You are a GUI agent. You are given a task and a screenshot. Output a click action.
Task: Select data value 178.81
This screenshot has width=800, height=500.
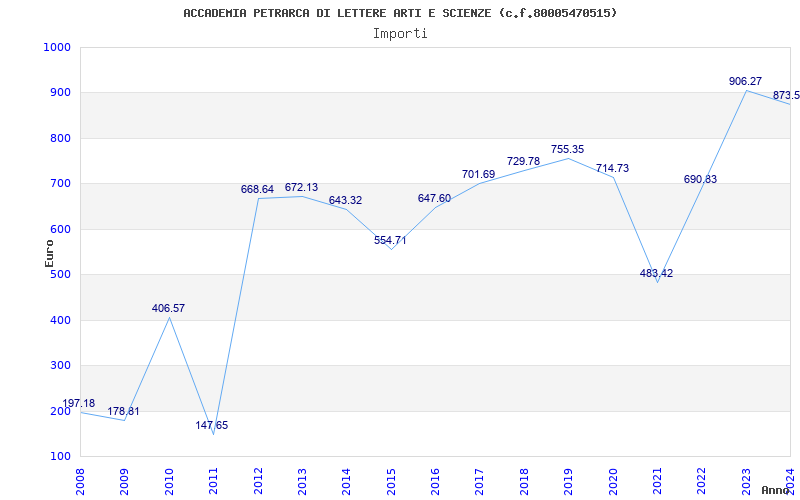pos(123,412)
